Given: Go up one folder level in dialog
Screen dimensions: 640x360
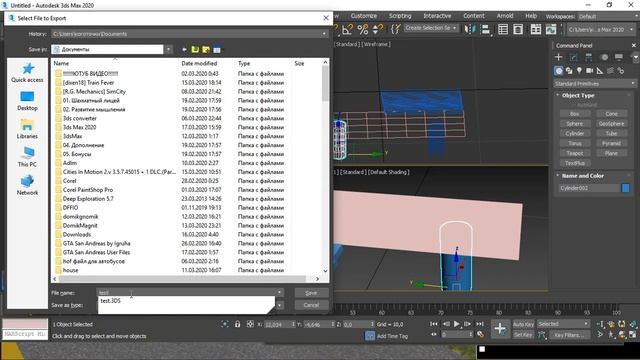Looking at the screenshot, I should click(x=196, y=49).
